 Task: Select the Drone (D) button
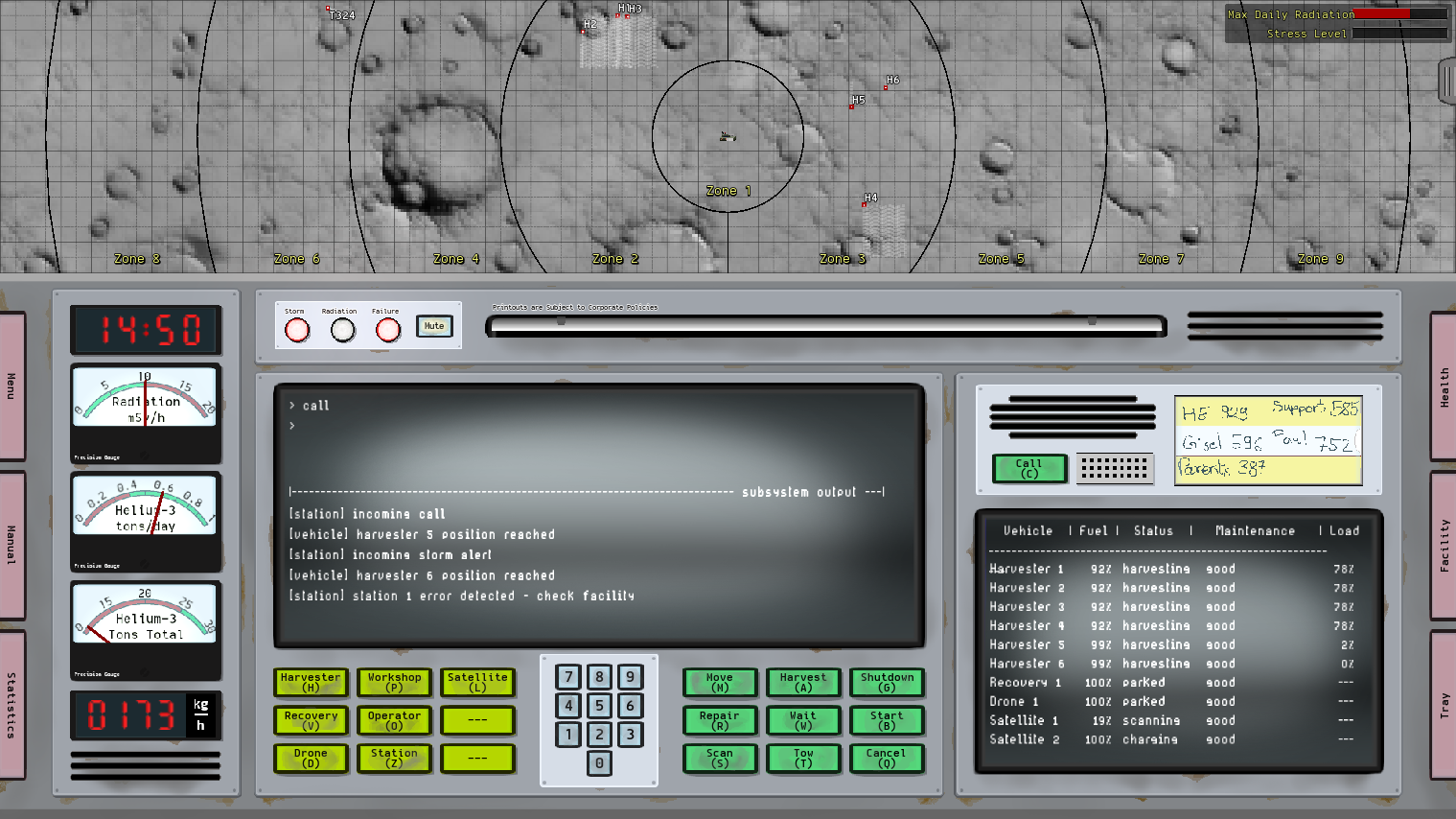coord(311,759)
